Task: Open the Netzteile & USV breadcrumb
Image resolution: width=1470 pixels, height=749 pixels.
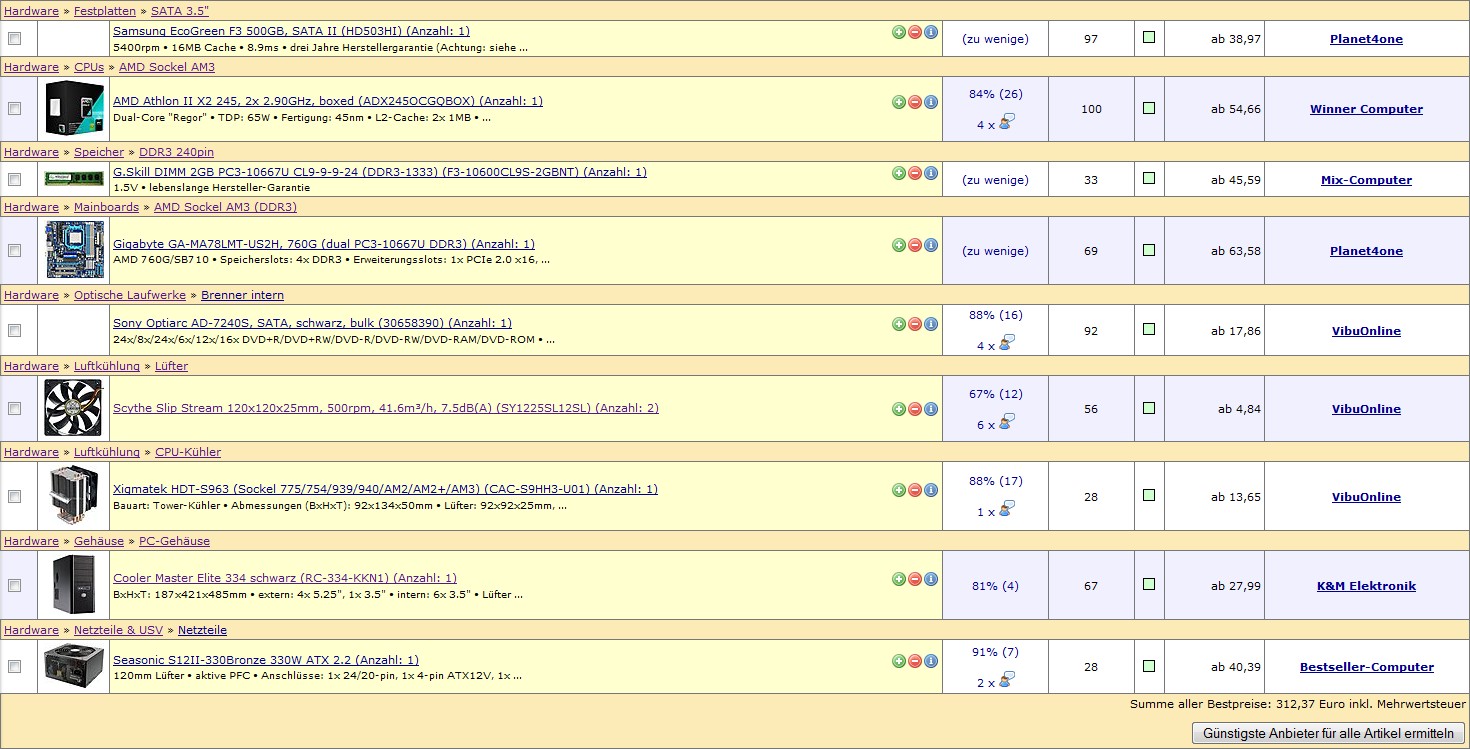Action: pos(118,630)
